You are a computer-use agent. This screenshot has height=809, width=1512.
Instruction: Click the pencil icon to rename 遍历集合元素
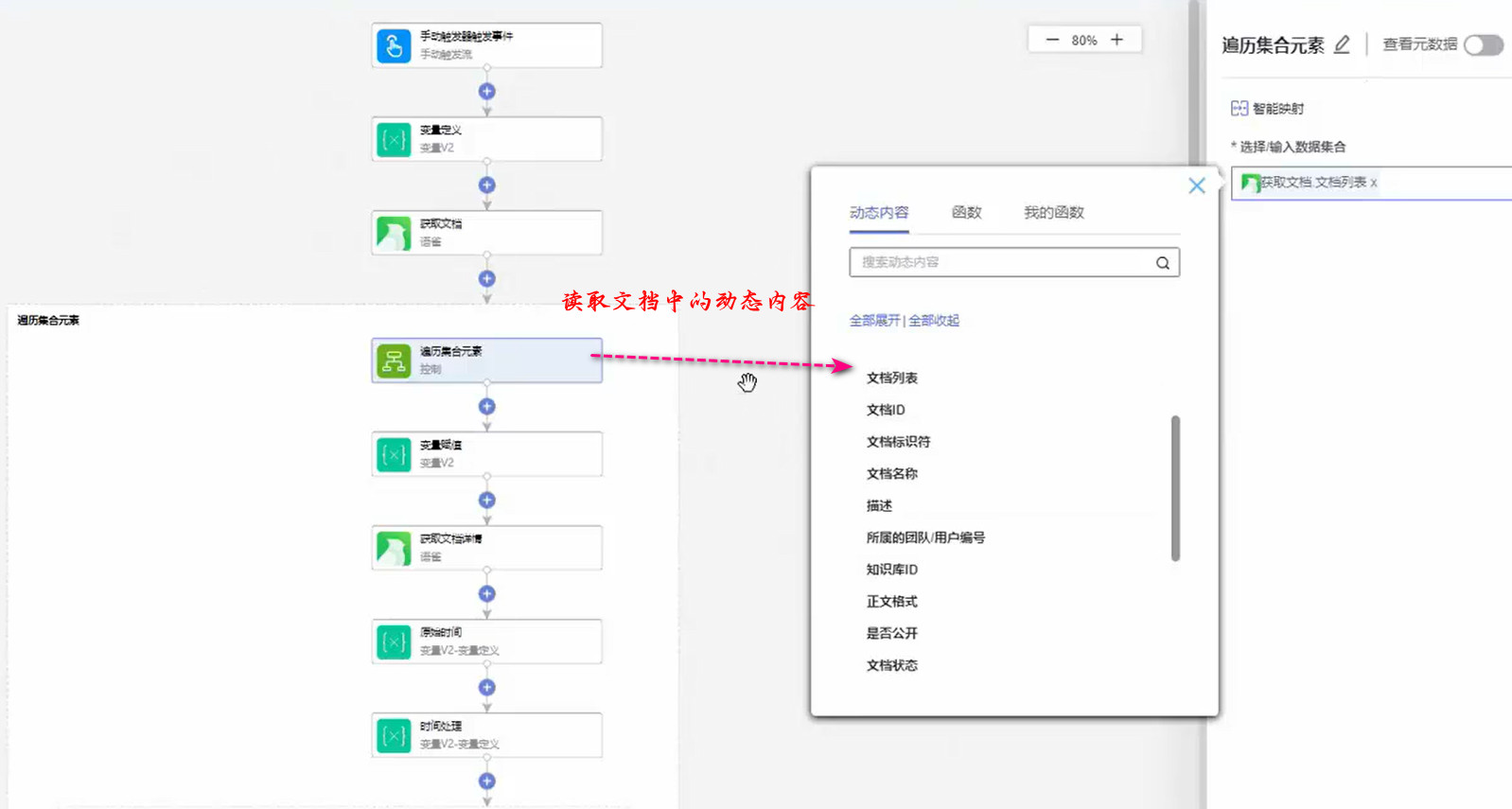(1342, 44)
